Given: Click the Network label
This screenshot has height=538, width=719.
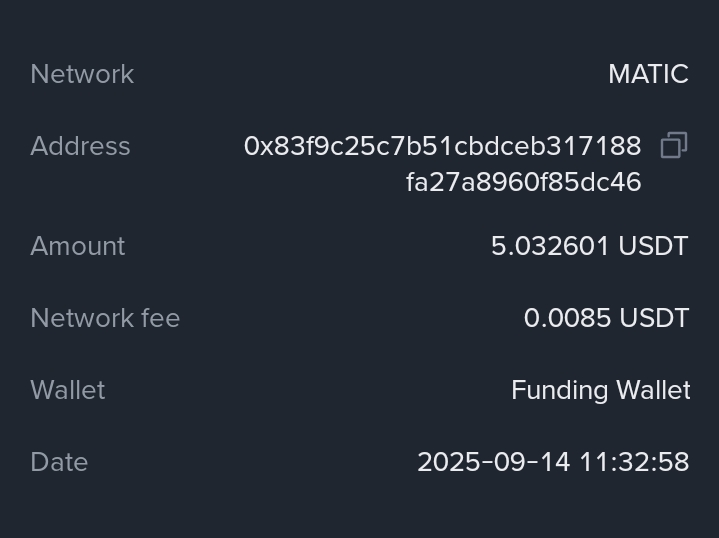Looking at the screenshot, I should coord(82,74).
